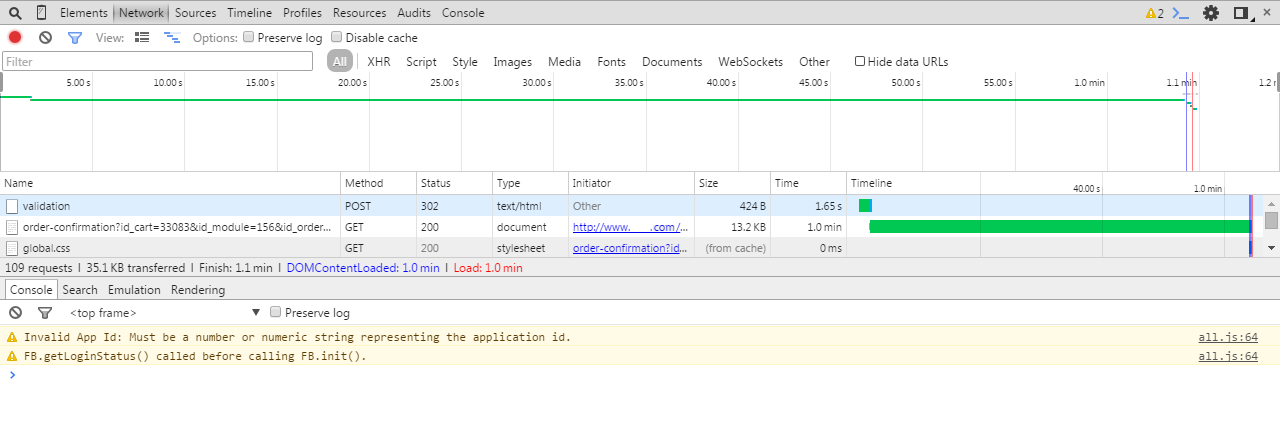This screenshot has width=1280, height=424.
Task: Switch to the Timeline panel
Action: [x=249, y=13]
